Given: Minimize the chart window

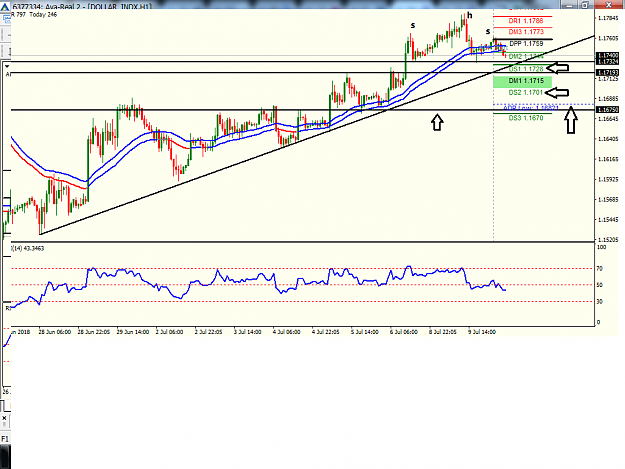Looking at the screenshot, I should click(569, 5).
